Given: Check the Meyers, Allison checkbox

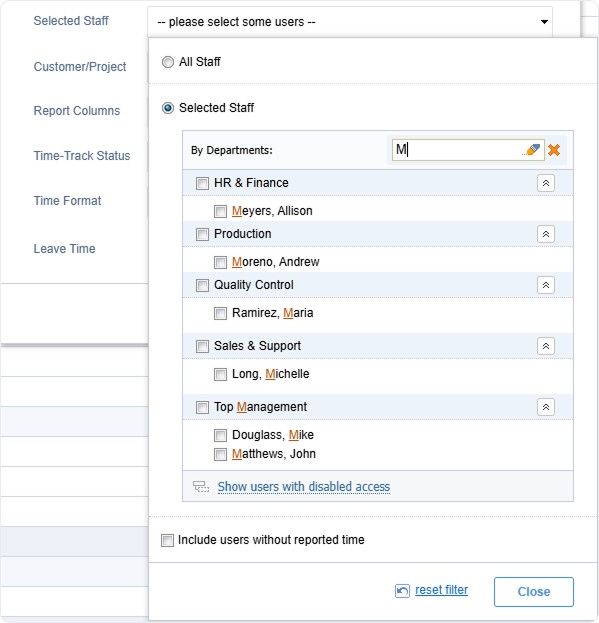Looking at the screenshot, I should [220, 211].
